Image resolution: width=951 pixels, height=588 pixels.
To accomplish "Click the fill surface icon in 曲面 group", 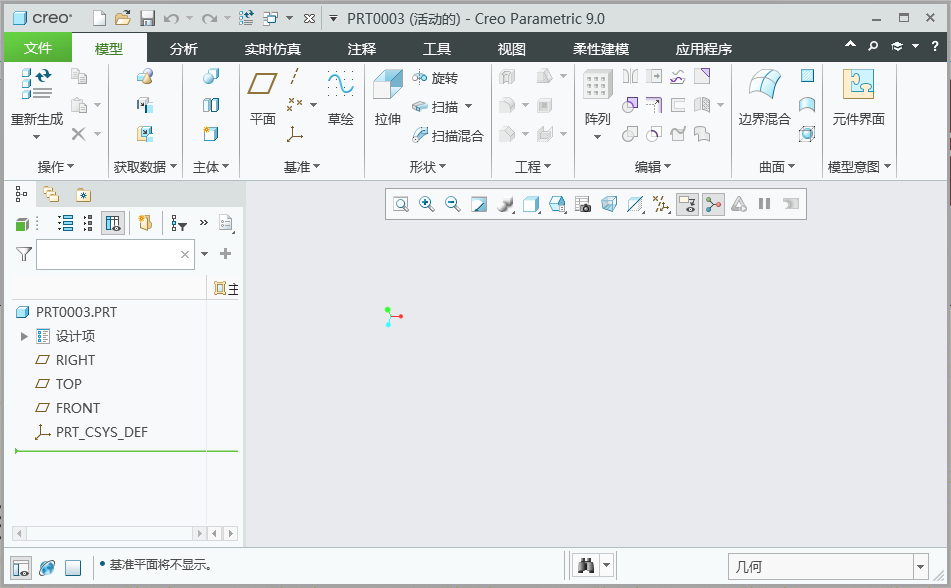I will tap(807, 75).
